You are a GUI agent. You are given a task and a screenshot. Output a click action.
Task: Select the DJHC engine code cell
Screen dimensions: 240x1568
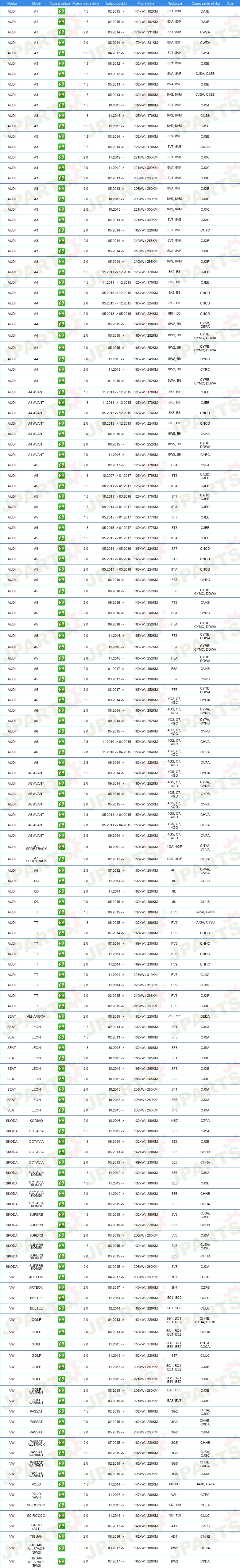(x=205, y=1277)
